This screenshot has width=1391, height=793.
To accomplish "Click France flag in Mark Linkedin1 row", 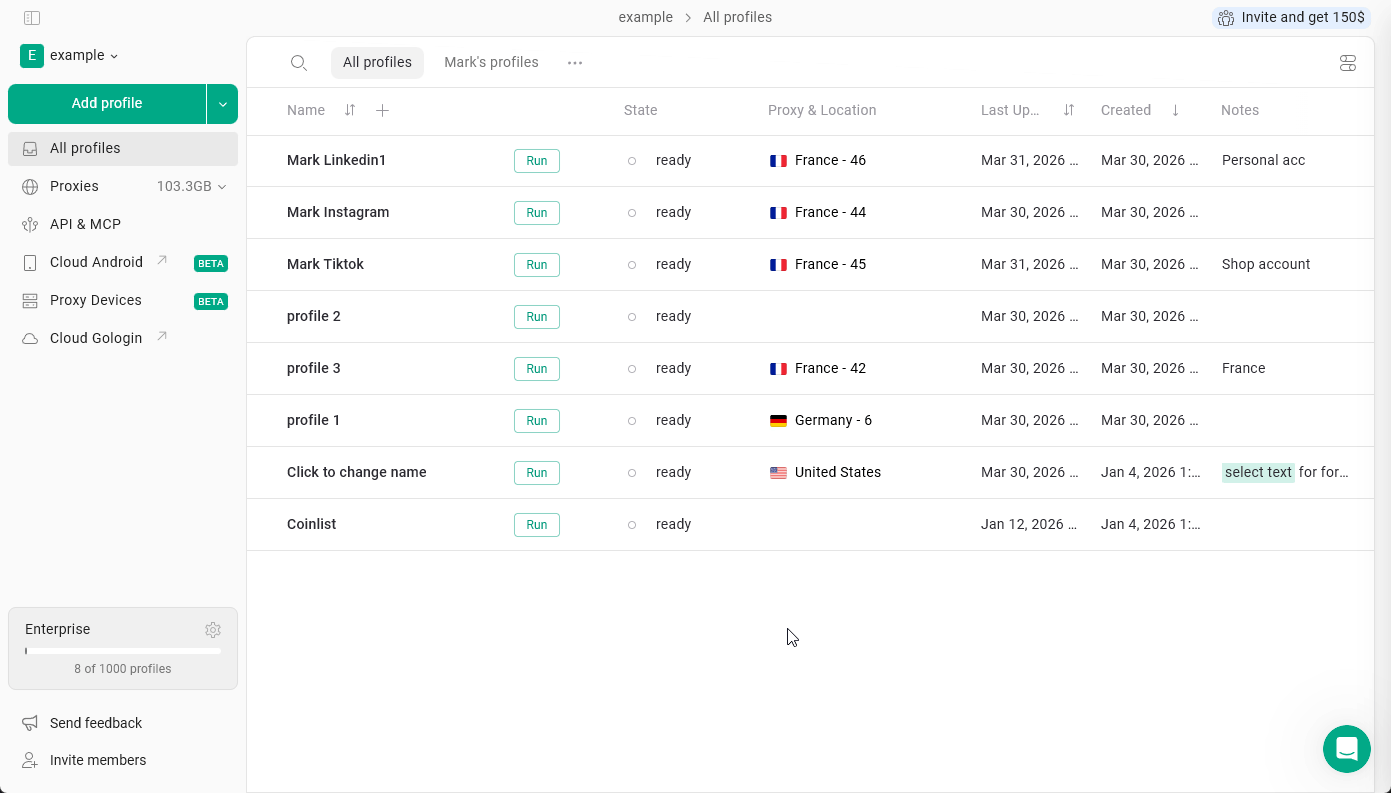I will pyautogui.click(x=778, y=161).
